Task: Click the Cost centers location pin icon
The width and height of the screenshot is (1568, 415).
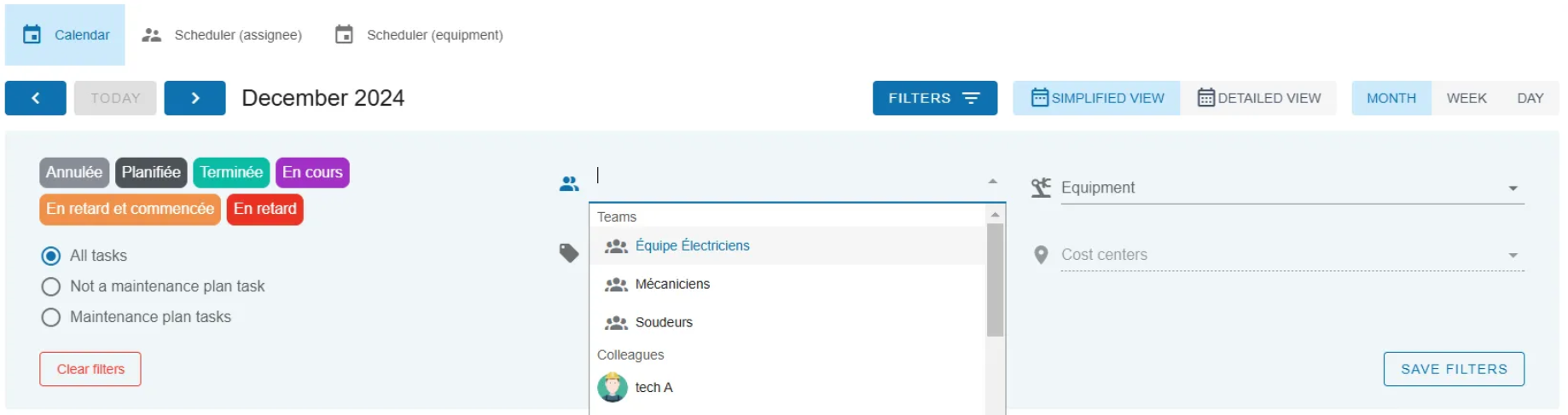Action: 1041,255
